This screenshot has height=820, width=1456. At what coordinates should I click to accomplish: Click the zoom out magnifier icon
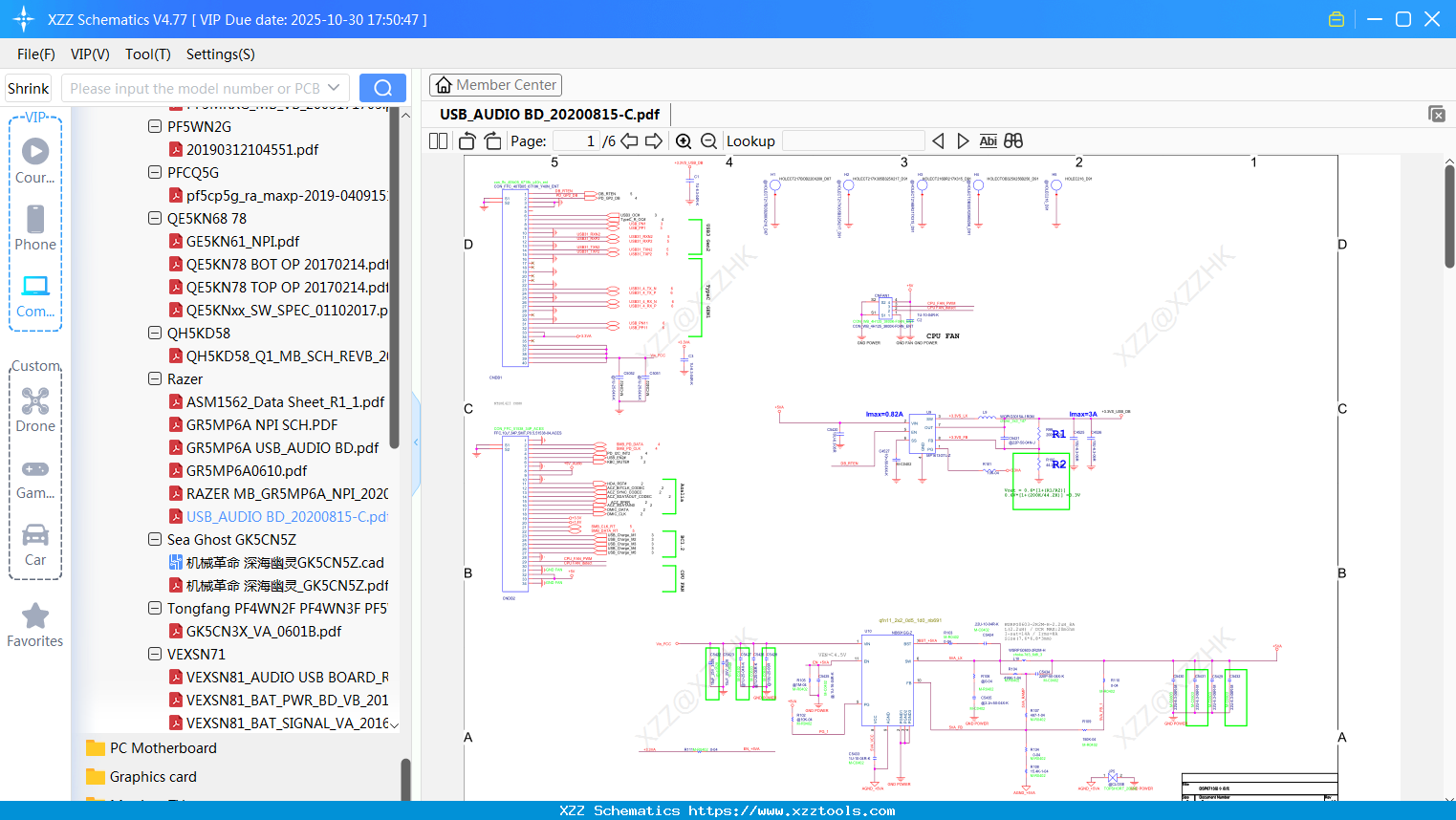coord(708,141)
